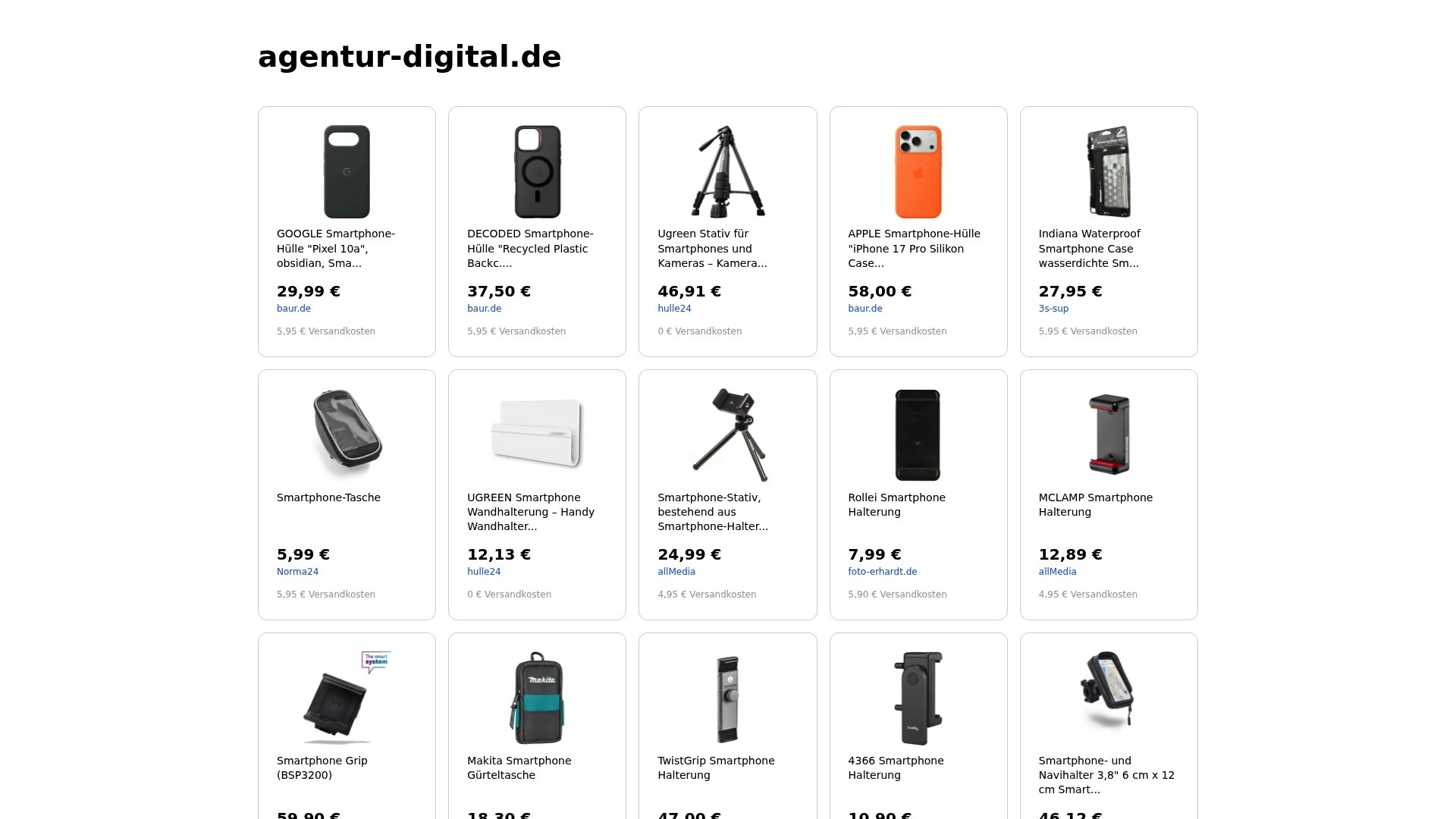Click the Rollei Smartphone Halterung title
The image size is (1456, 819).
[x=896, y=505]
